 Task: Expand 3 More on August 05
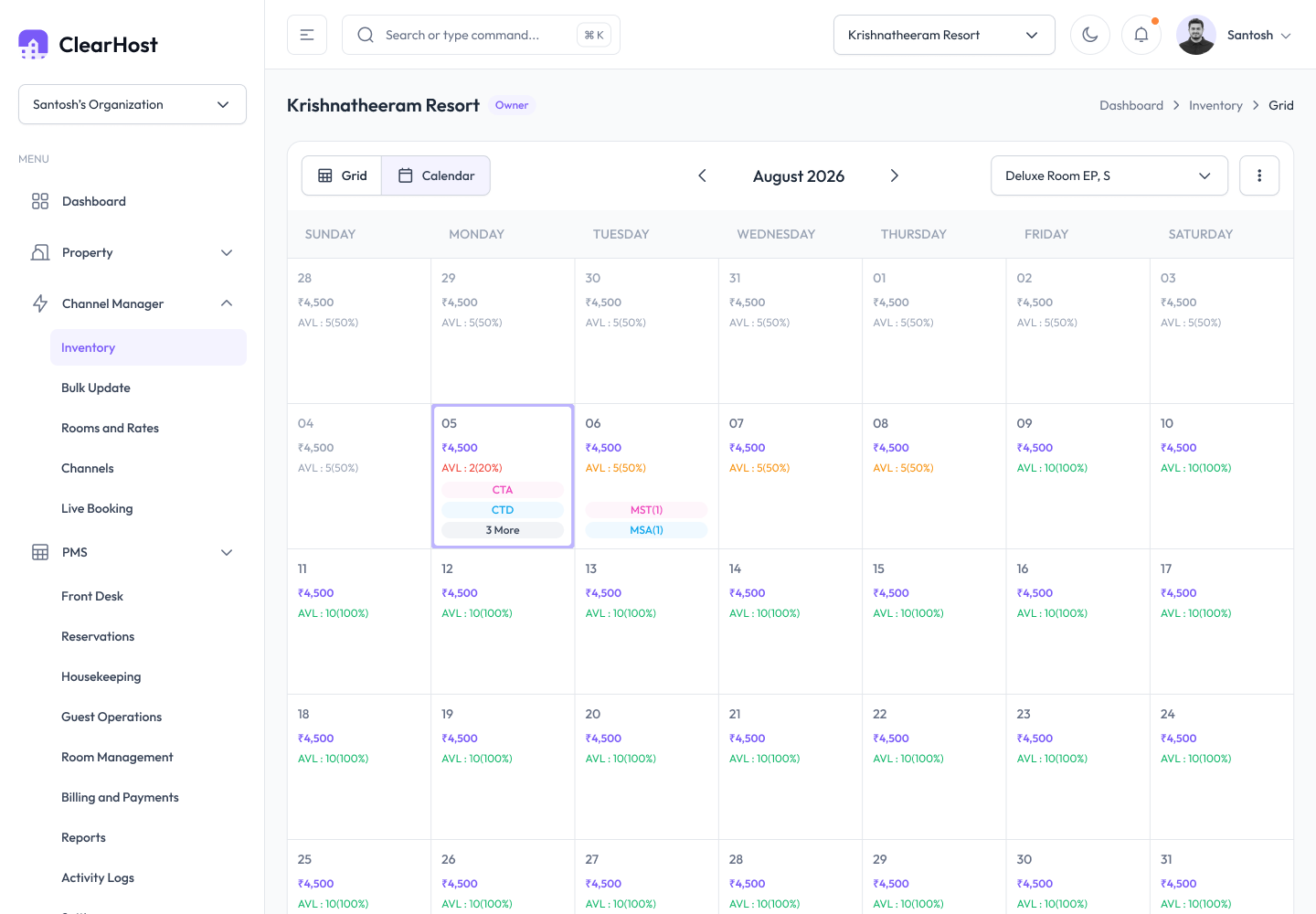pos(503,530)
